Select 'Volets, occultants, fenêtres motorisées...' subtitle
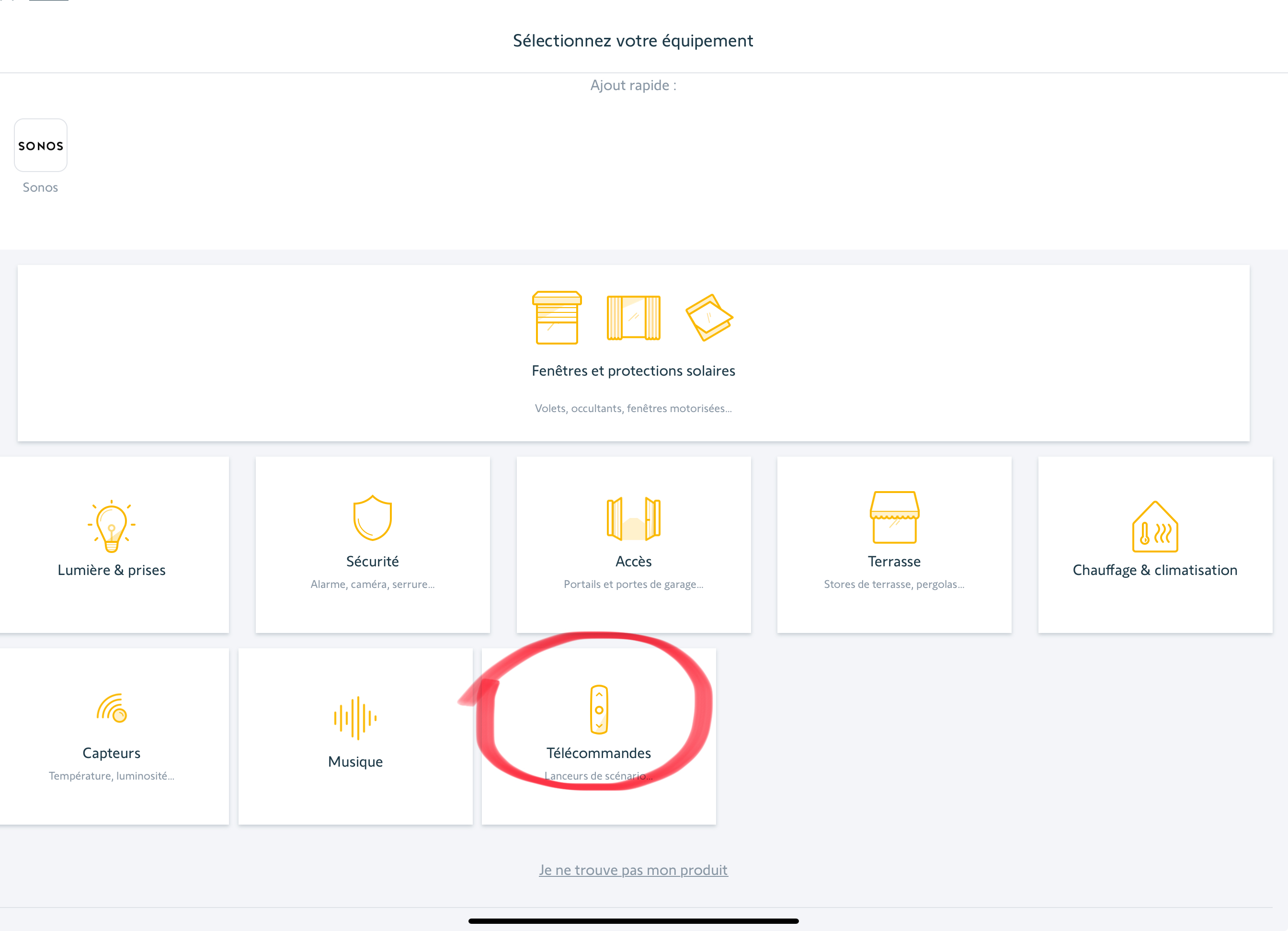 pos(633,408)
